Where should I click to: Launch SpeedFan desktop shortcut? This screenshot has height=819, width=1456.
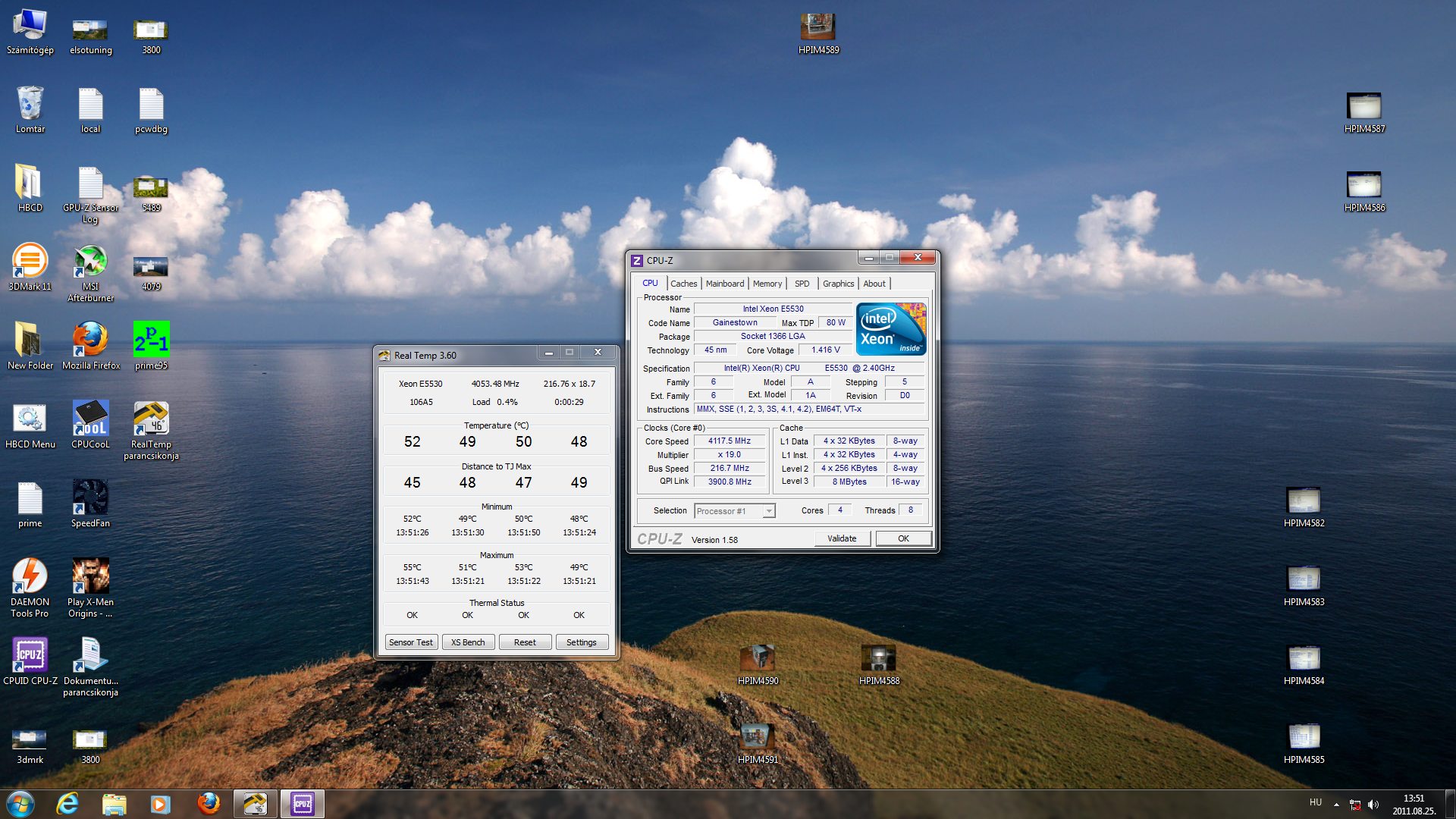tap(90, 504)
